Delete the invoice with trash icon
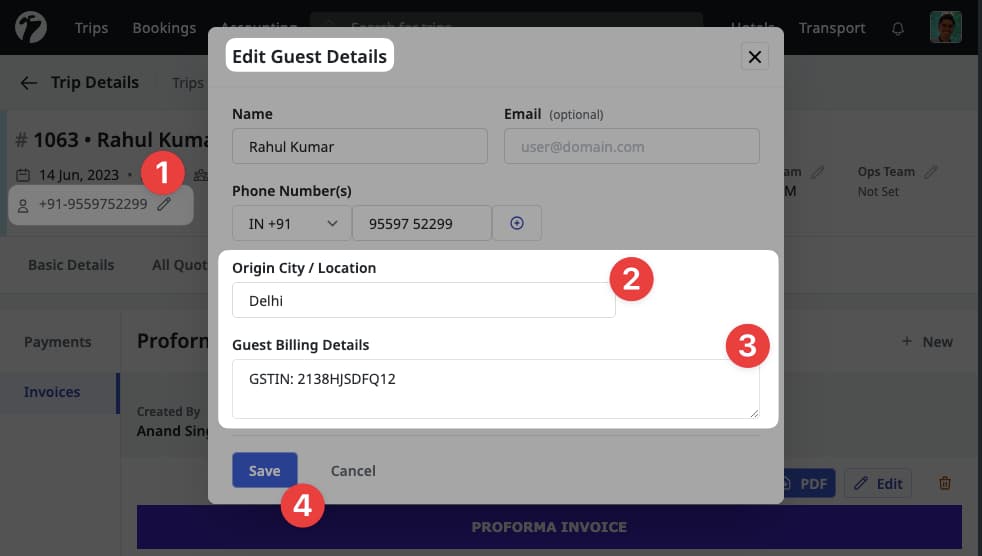This screenshot has height=556, width=982. click(x=944, y=483)
